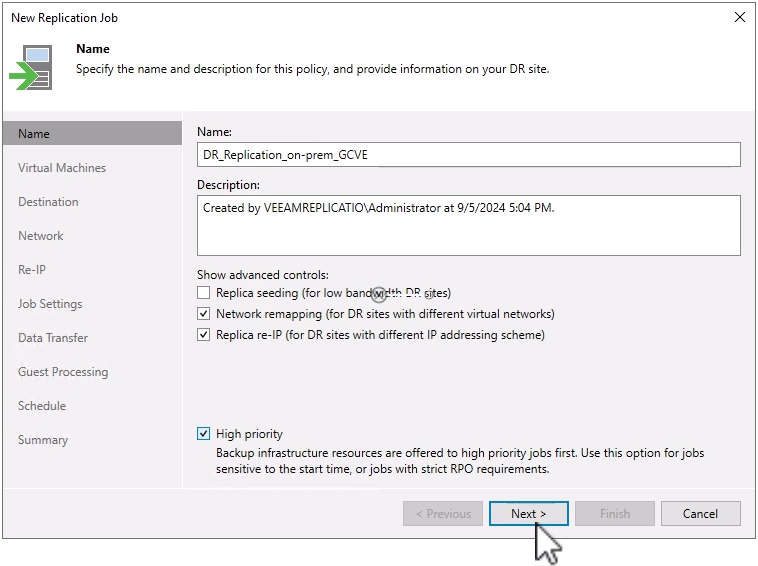Image resolution: width=758 pixels, height=566 pixels.
Task: Enable the Replica seeding checkbox
Action: [204, 293]
